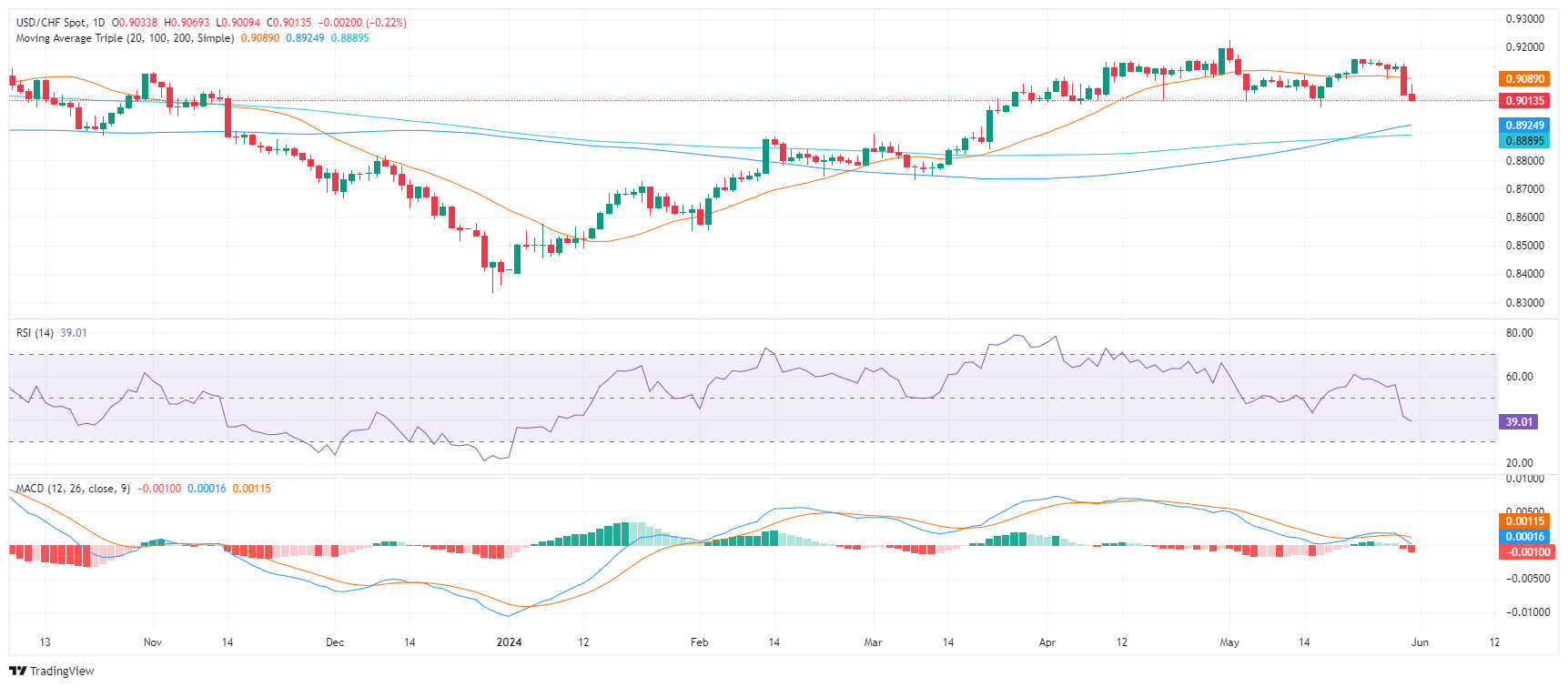This screenshot has width=1568, height=687.
Task: Click the orange 0.90890 price axis tag
Action: tap(1523, 79)
